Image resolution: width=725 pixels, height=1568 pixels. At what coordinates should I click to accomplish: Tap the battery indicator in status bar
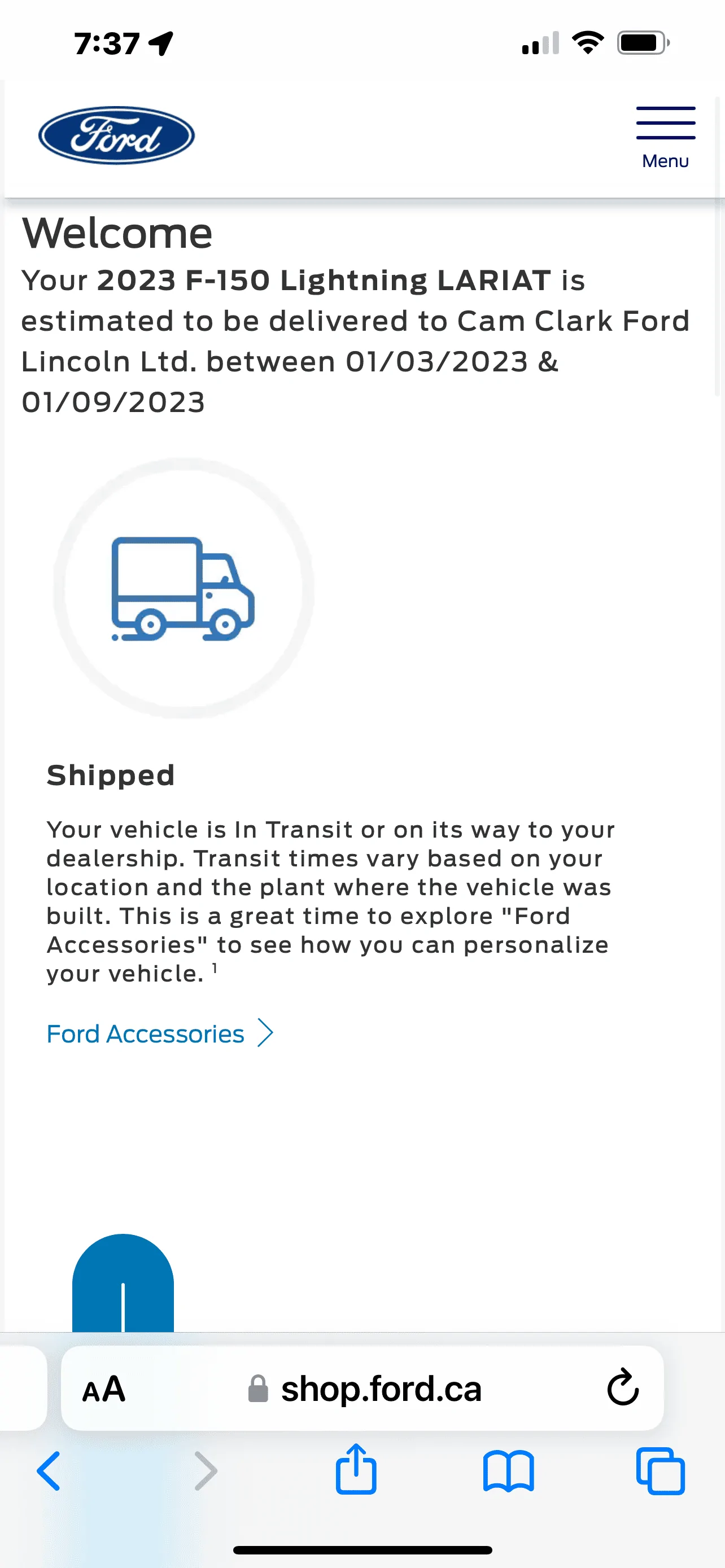point(643,43)
